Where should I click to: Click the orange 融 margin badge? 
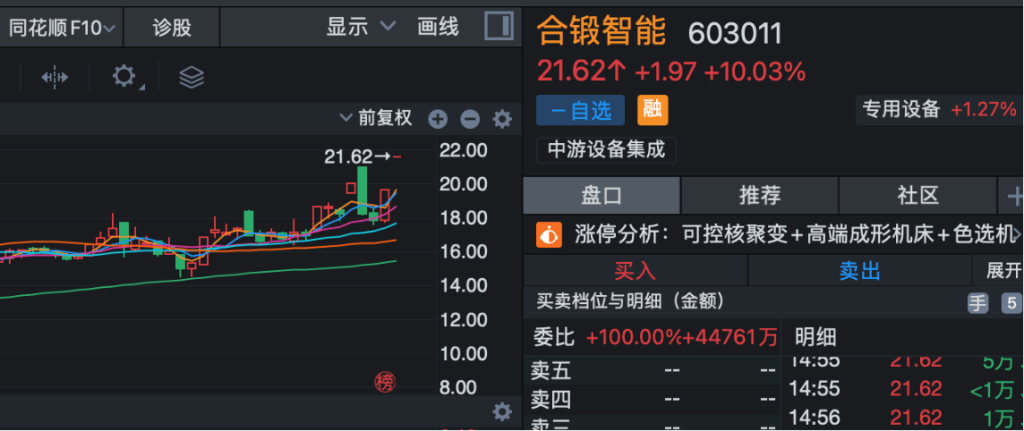coord(653,109)
